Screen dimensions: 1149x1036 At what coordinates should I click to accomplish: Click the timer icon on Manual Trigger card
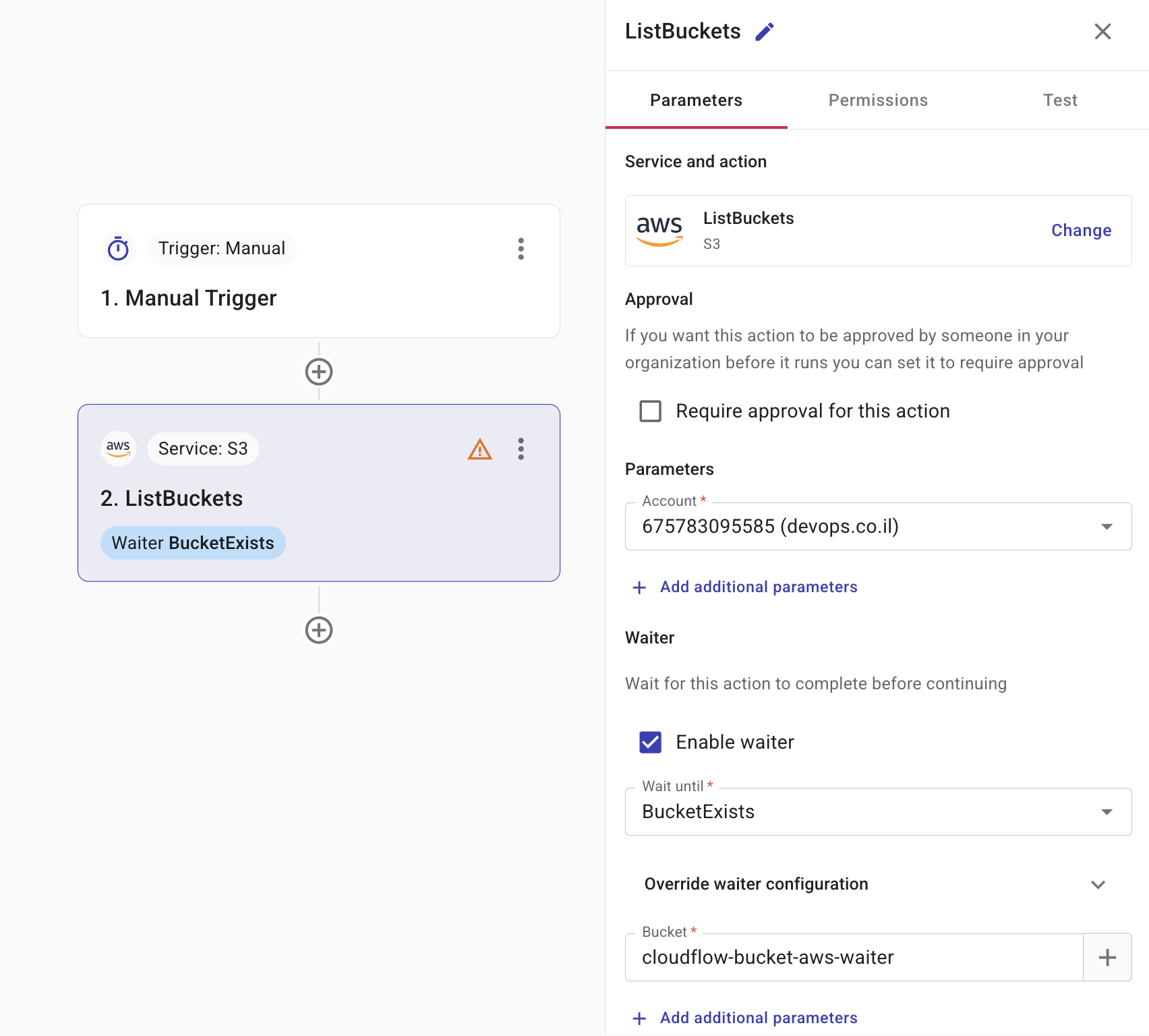point(119,249)
